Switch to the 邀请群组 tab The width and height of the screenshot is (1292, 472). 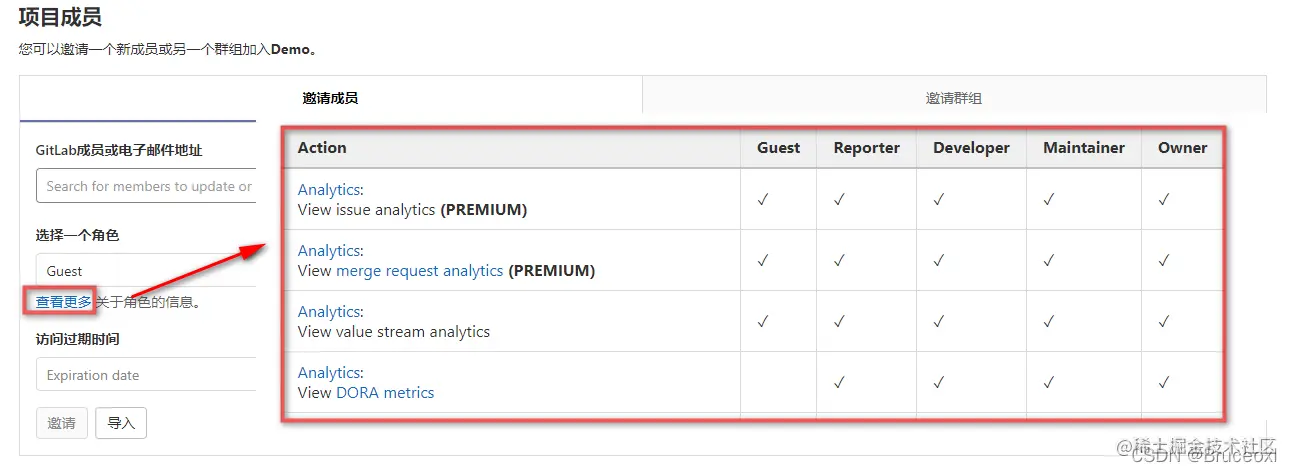tap(953, 98)
